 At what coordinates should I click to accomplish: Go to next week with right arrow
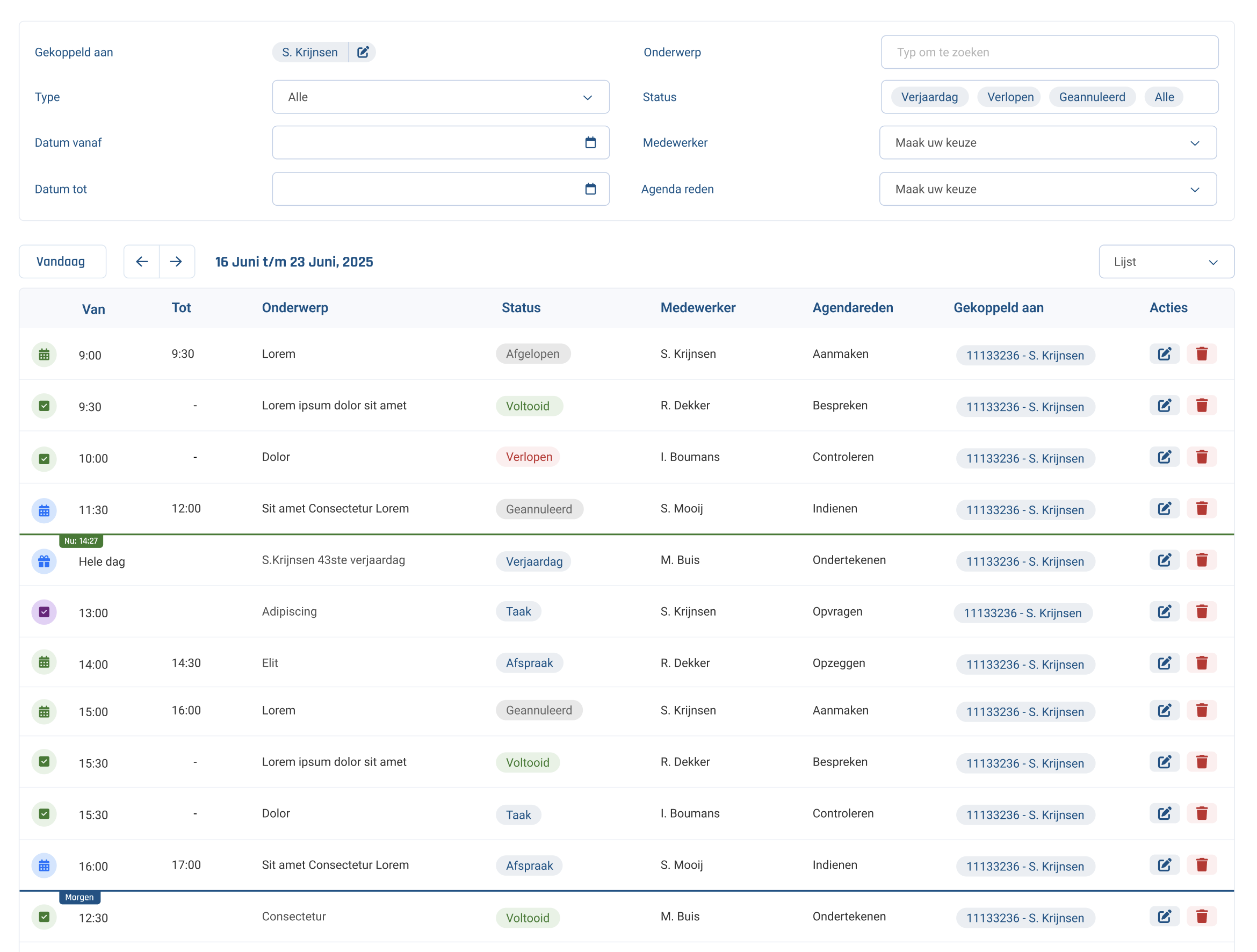176,262
